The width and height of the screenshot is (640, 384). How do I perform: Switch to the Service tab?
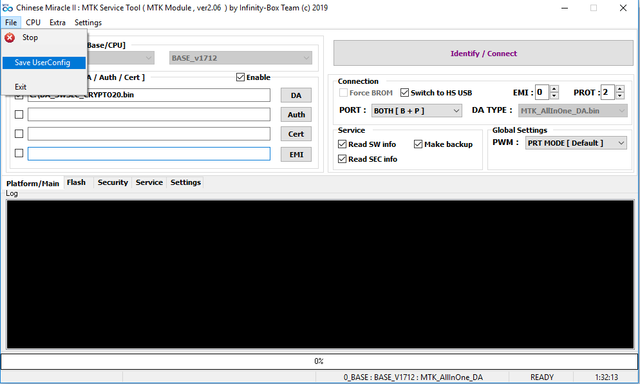(149, 182)
